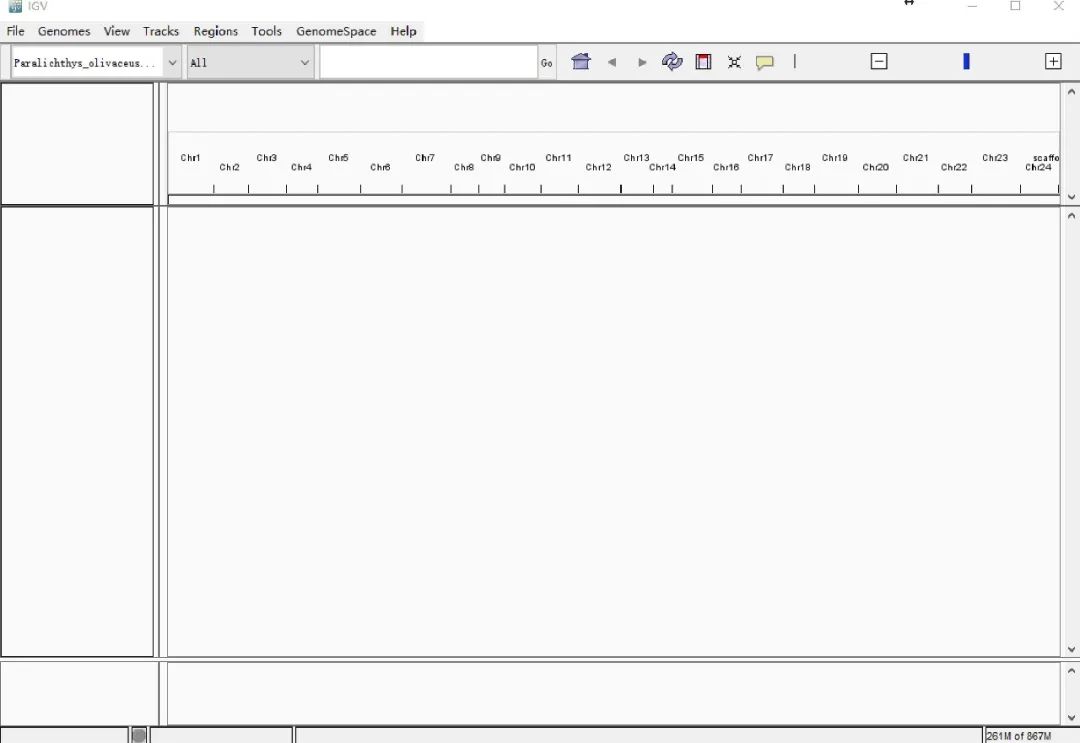Zoom out with minus icon
This screenshot has height=743, width=1080.
point(879,61)
